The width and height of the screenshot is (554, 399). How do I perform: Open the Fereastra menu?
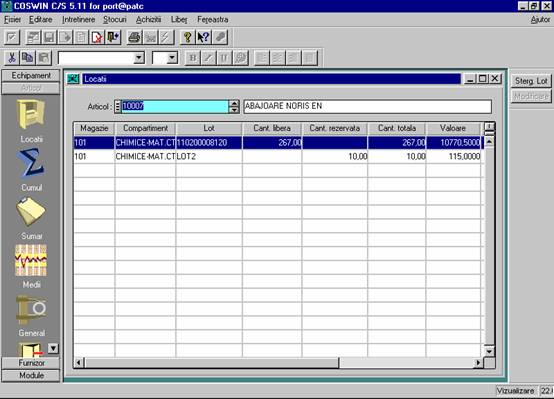[x=213, y=20]
